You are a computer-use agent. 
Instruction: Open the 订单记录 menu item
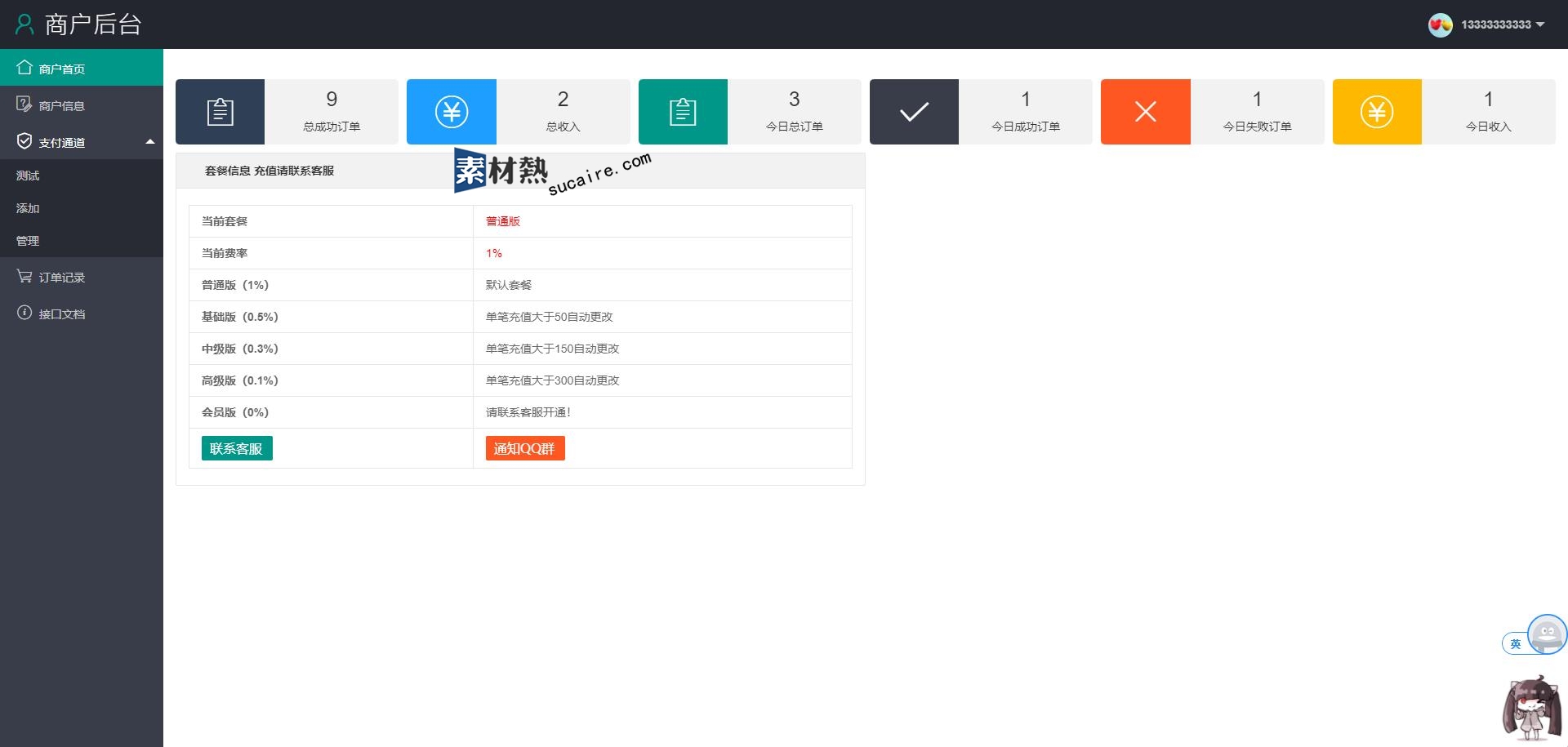coord(82,277)
